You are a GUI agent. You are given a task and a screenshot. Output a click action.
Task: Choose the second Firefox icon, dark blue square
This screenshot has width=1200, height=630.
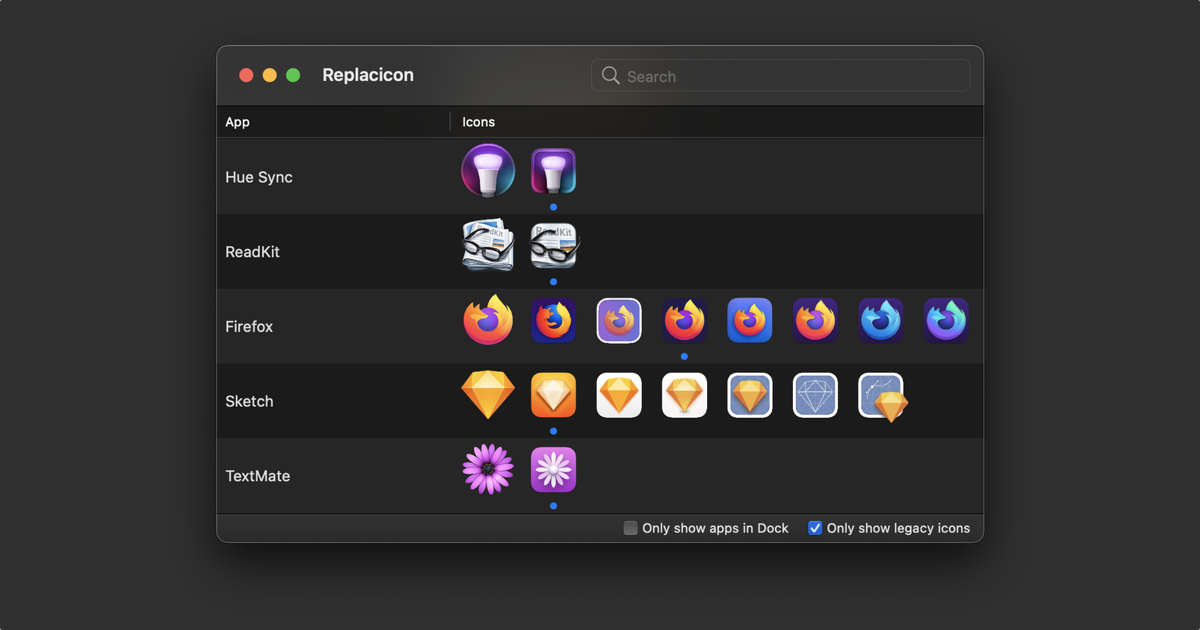click(x=553, y=320)
